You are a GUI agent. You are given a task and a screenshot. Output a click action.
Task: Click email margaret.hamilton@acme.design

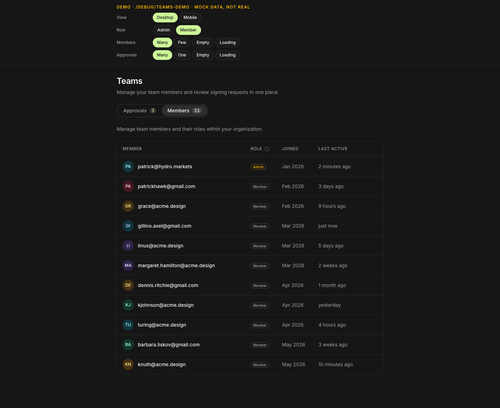[176, 265]
